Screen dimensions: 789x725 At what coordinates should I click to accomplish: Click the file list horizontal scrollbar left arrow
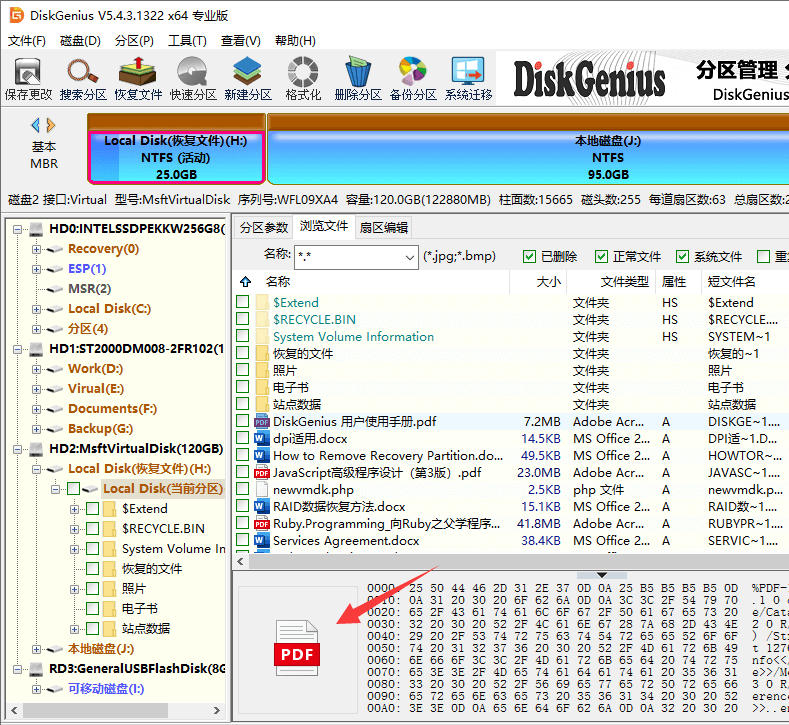coord(241,561)
